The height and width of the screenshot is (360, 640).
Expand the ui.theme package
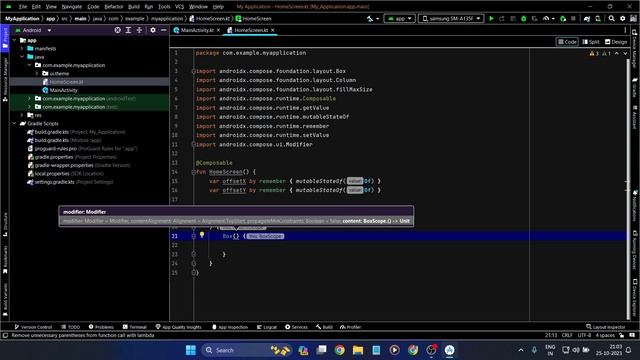pos(37,73)
